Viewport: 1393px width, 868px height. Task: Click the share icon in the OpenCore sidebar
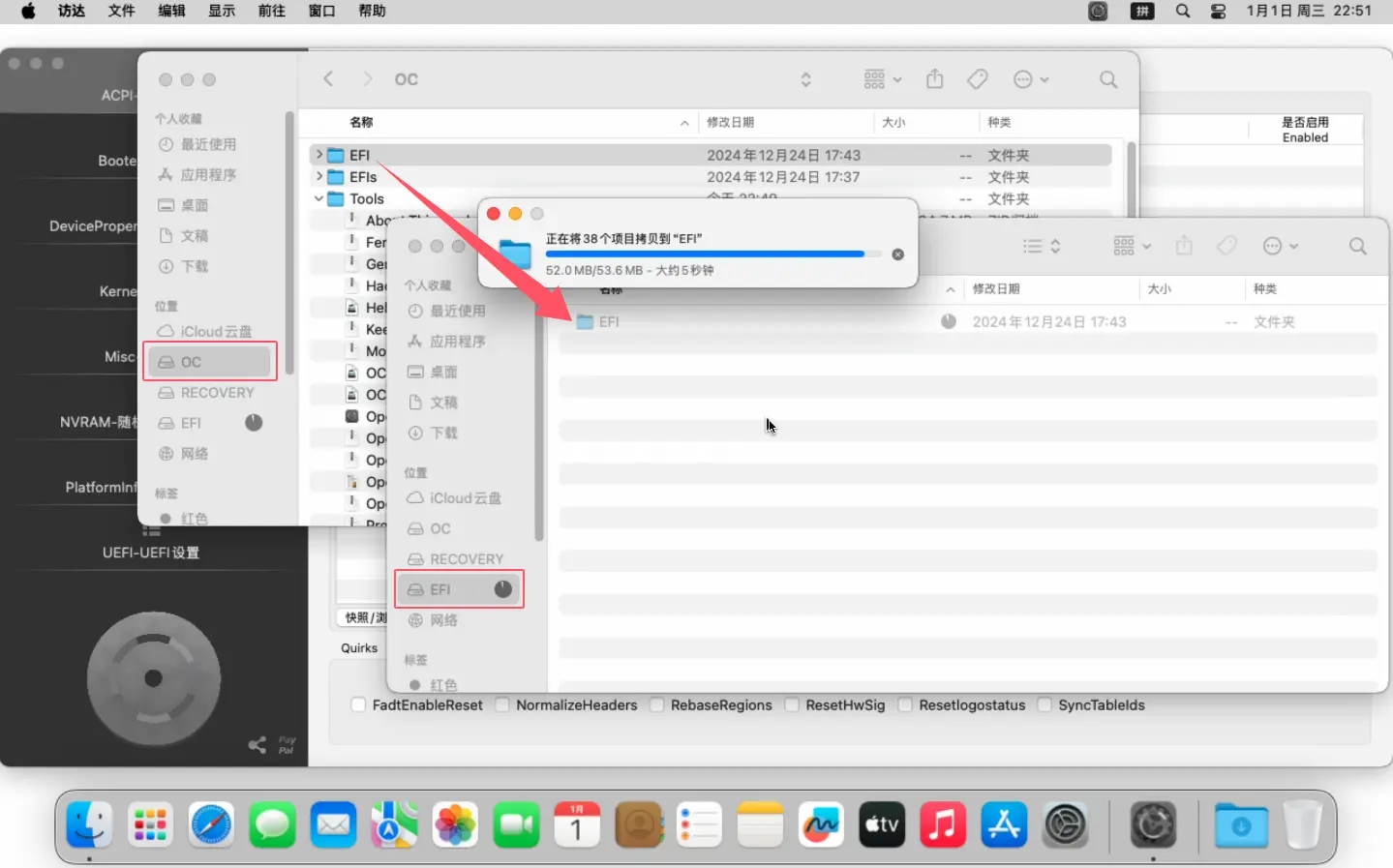click(257, 744)
